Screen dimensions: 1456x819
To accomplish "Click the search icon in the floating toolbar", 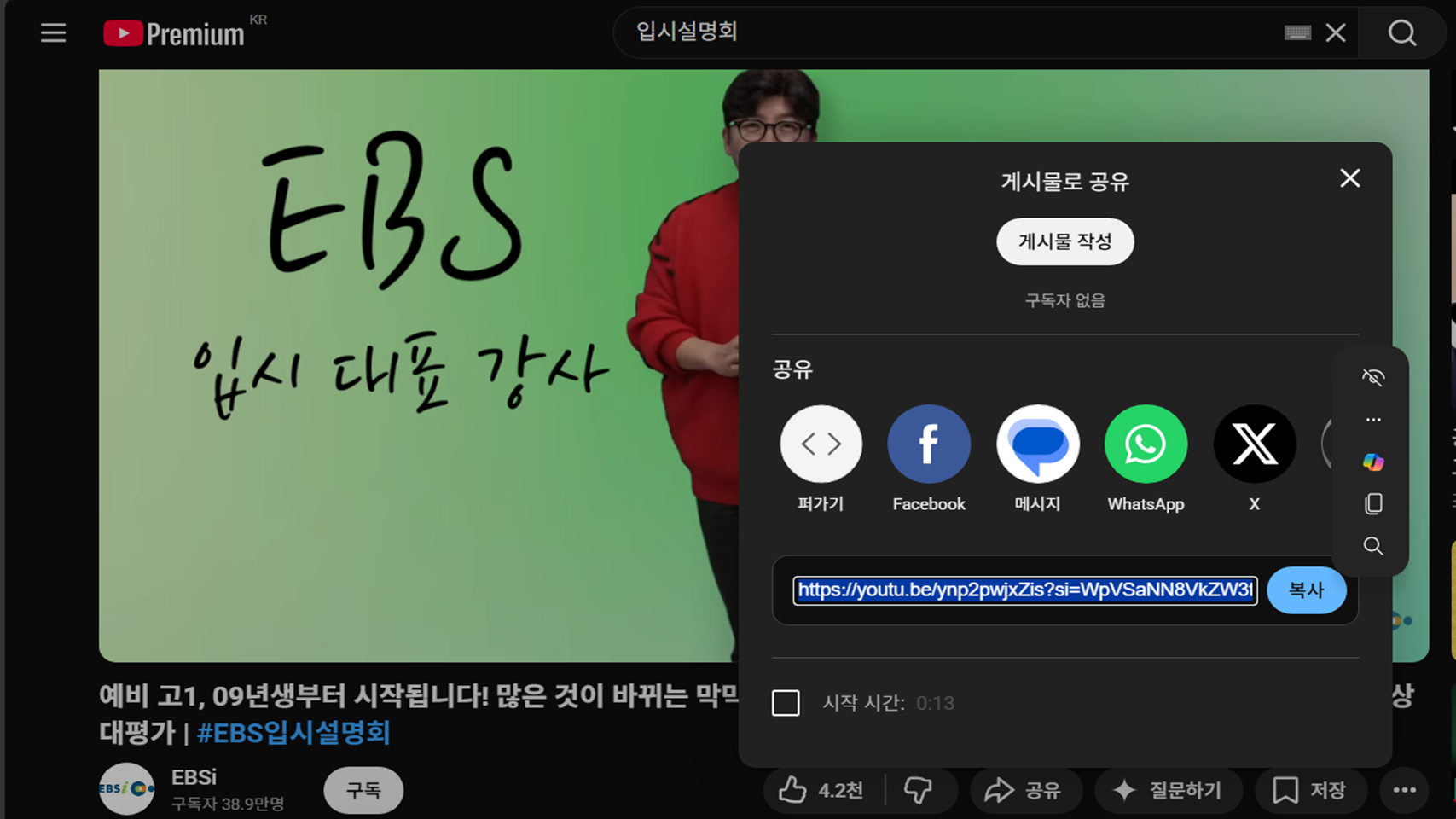I will pos(1372,546).
